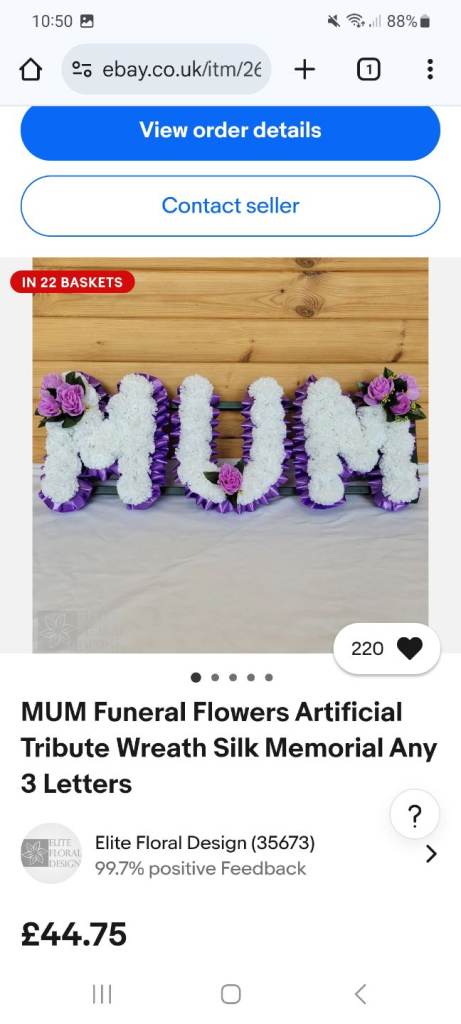The height and width of the screenshot is (1024, 461).
Task: Tap the Contact seller button
Action: coord(230,206)
